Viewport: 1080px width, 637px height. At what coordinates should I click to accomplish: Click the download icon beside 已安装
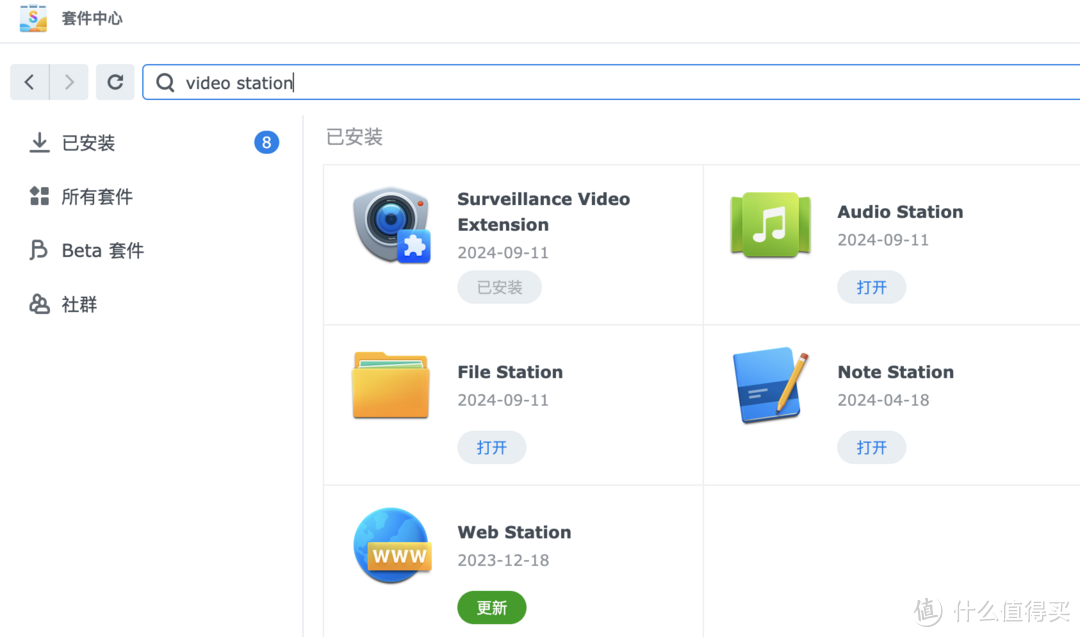(39, 142)
